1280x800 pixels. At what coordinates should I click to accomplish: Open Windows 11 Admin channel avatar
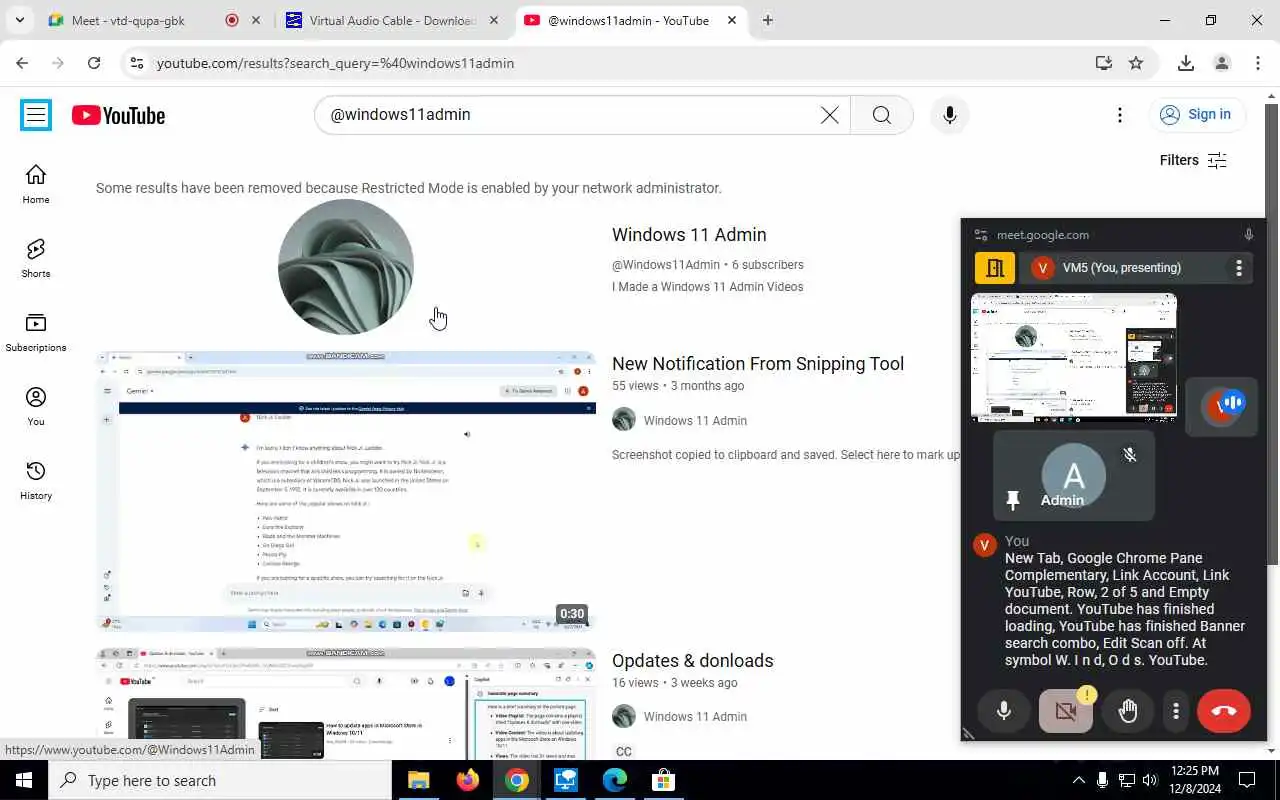(346, 267)
